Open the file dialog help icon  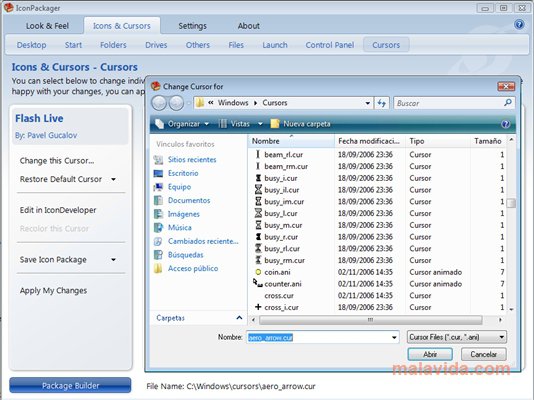coord(505,124)
